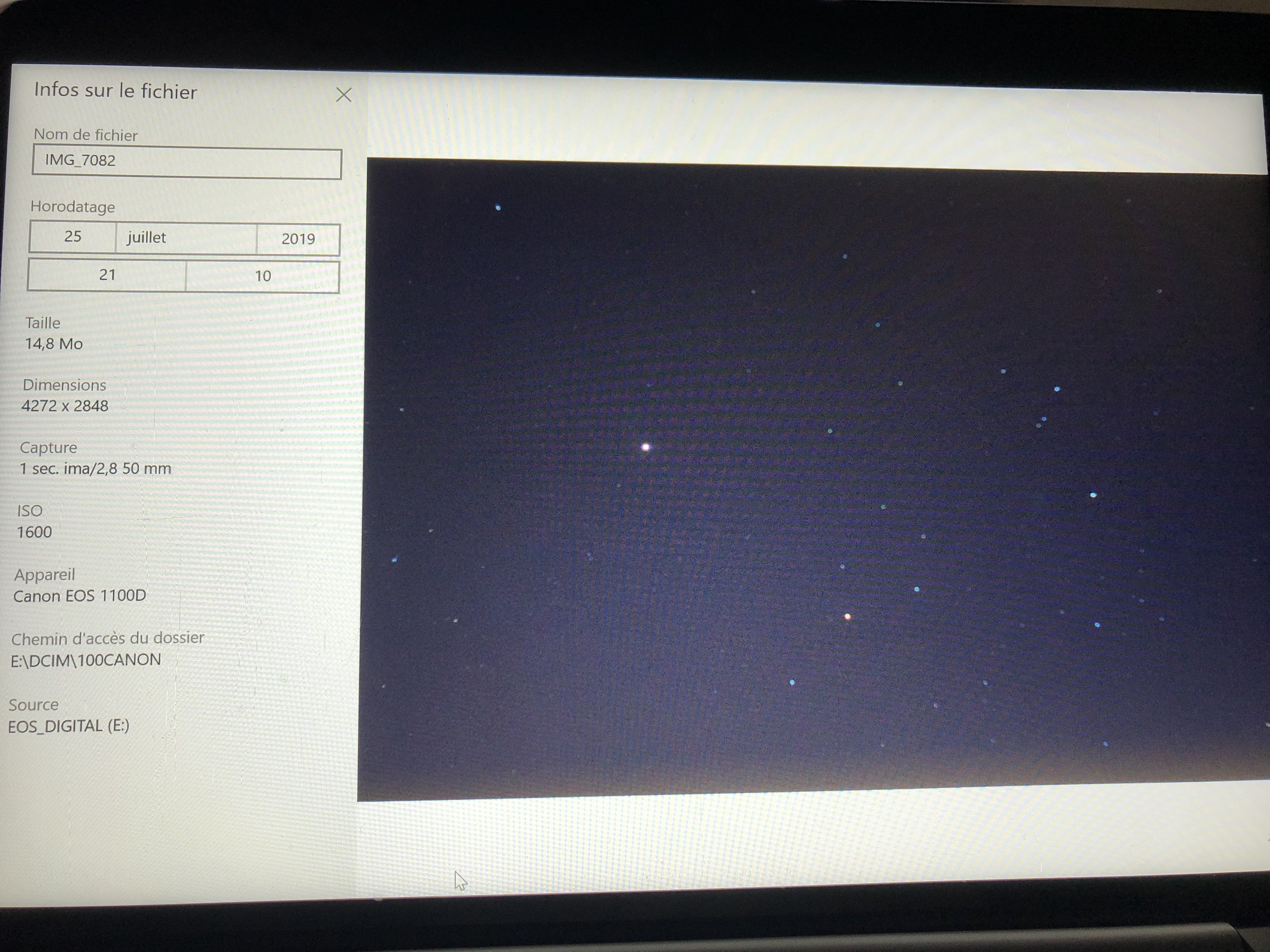The height and width of the screenshot is (952, 1270).
Task: Click the orange star near photo bottom
Action: click(x=847, y=617)
